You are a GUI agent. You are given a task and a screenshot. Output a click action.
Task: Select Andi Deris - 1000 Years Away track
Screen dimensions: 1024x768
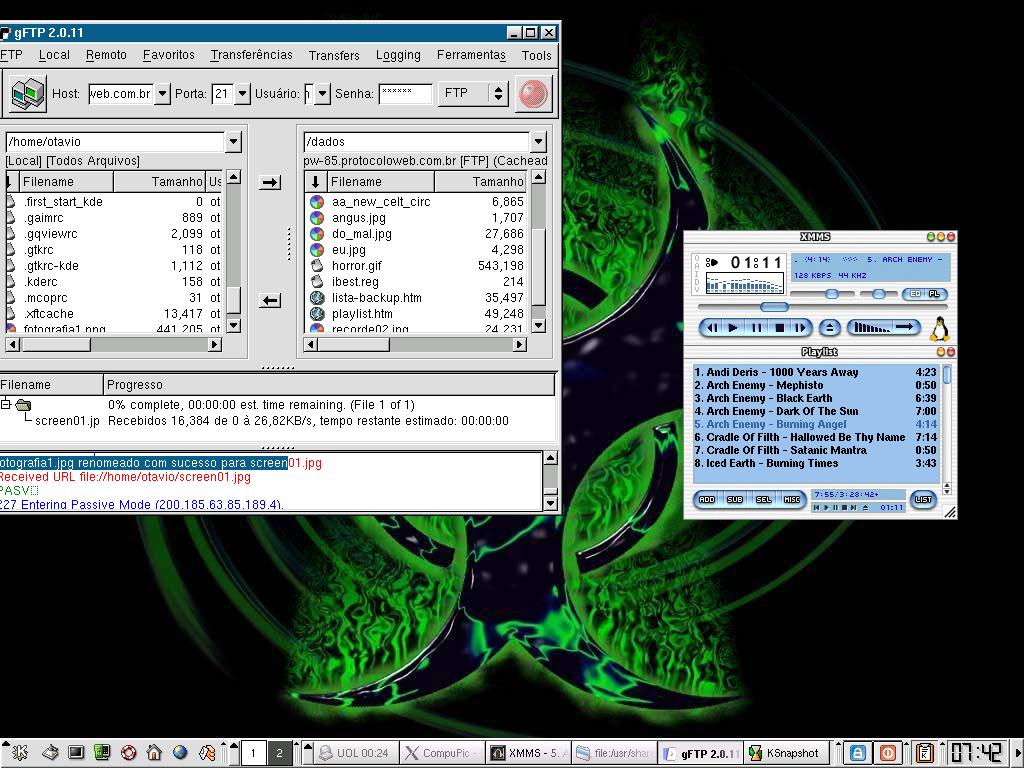point(815,372)
